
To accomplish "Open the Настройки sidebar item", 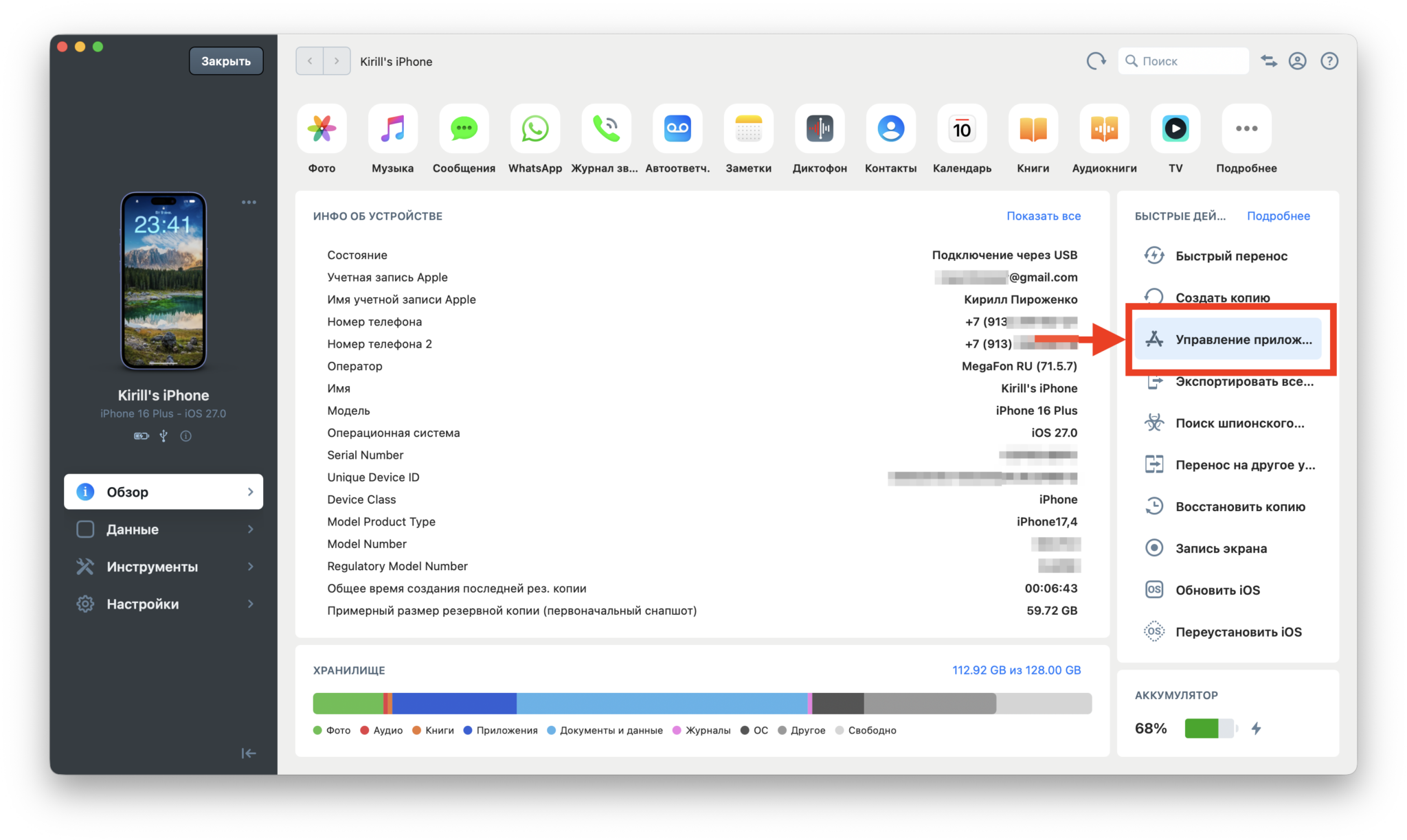I will pyautogui.click(x=164, y=604).
